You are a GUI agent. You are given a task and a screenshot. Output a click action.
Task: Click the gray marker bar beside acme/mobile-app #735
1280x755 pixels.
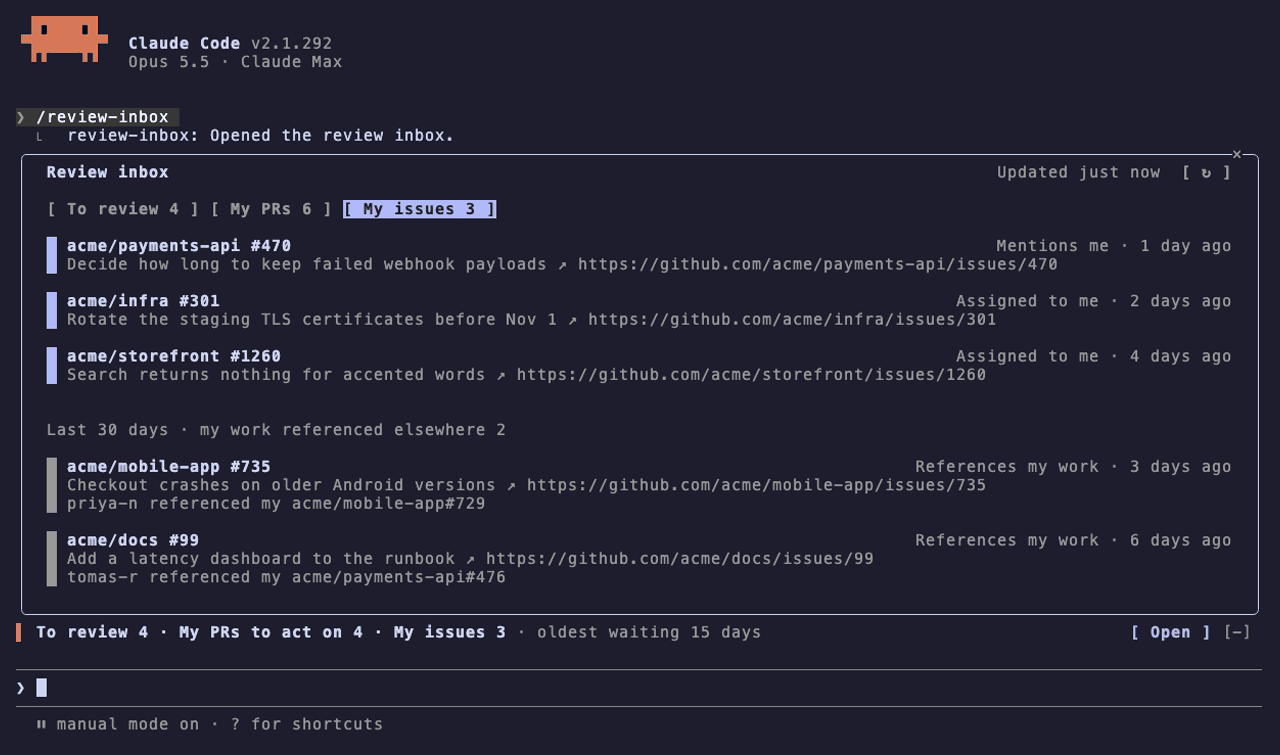pos(51,485)
